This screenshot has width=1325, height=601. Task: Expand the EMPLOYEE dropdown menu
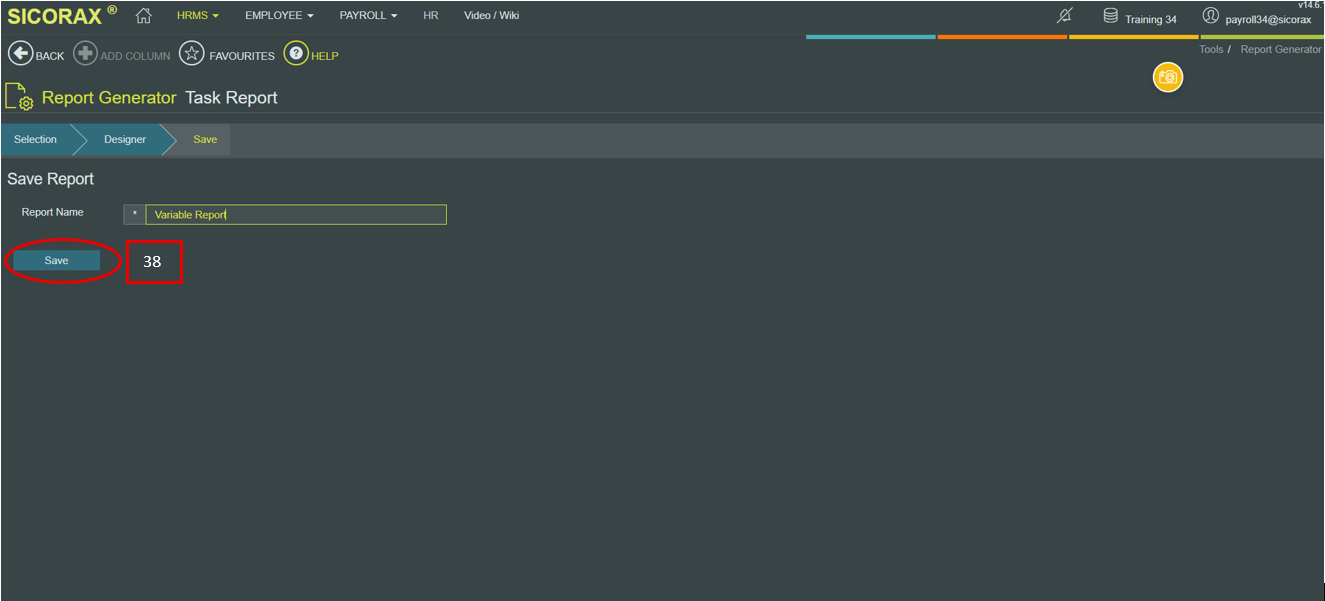[279, 16]
